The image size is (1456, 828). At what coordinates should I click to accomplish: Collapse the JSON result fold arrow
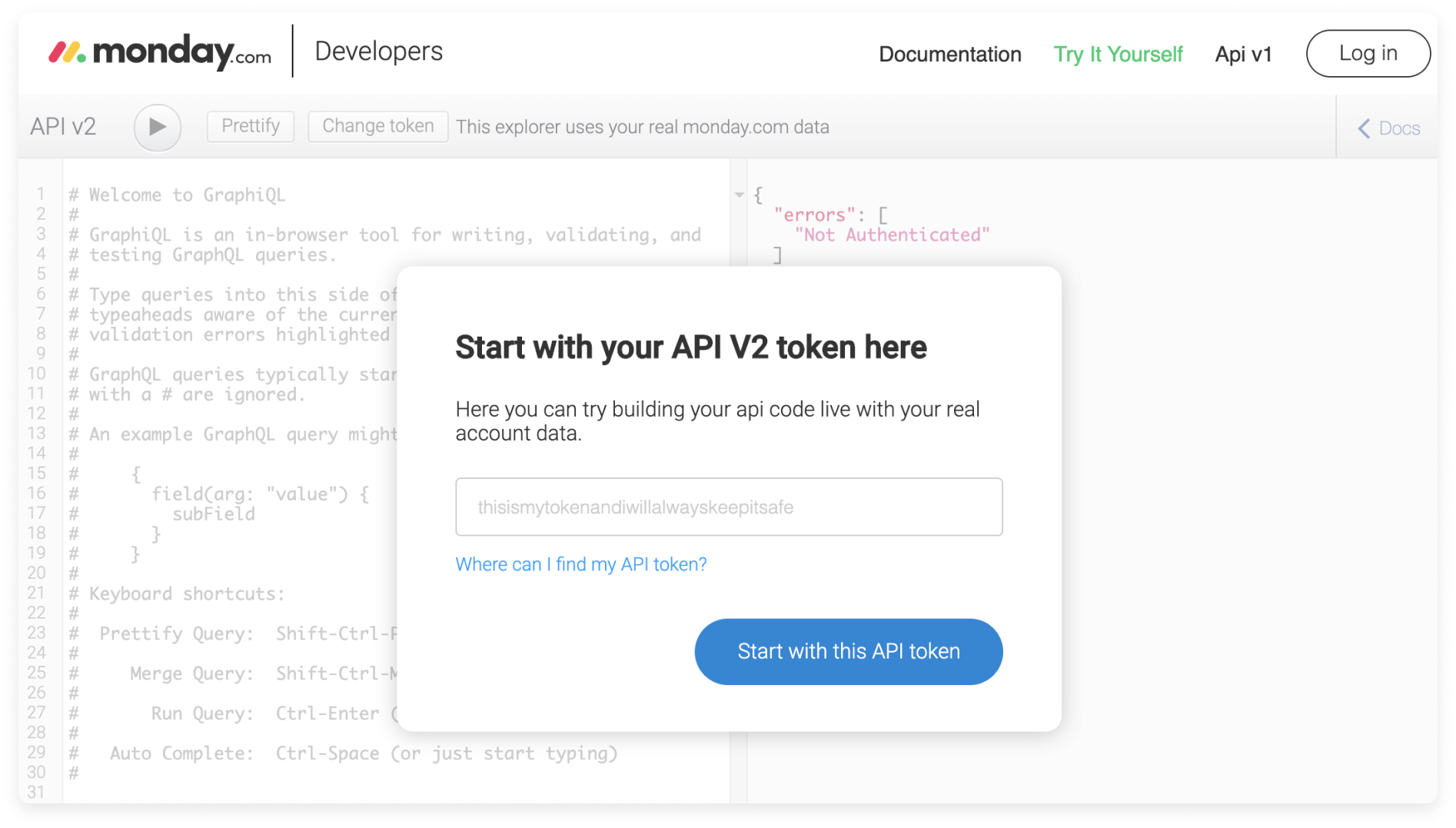tap(739, 195)
